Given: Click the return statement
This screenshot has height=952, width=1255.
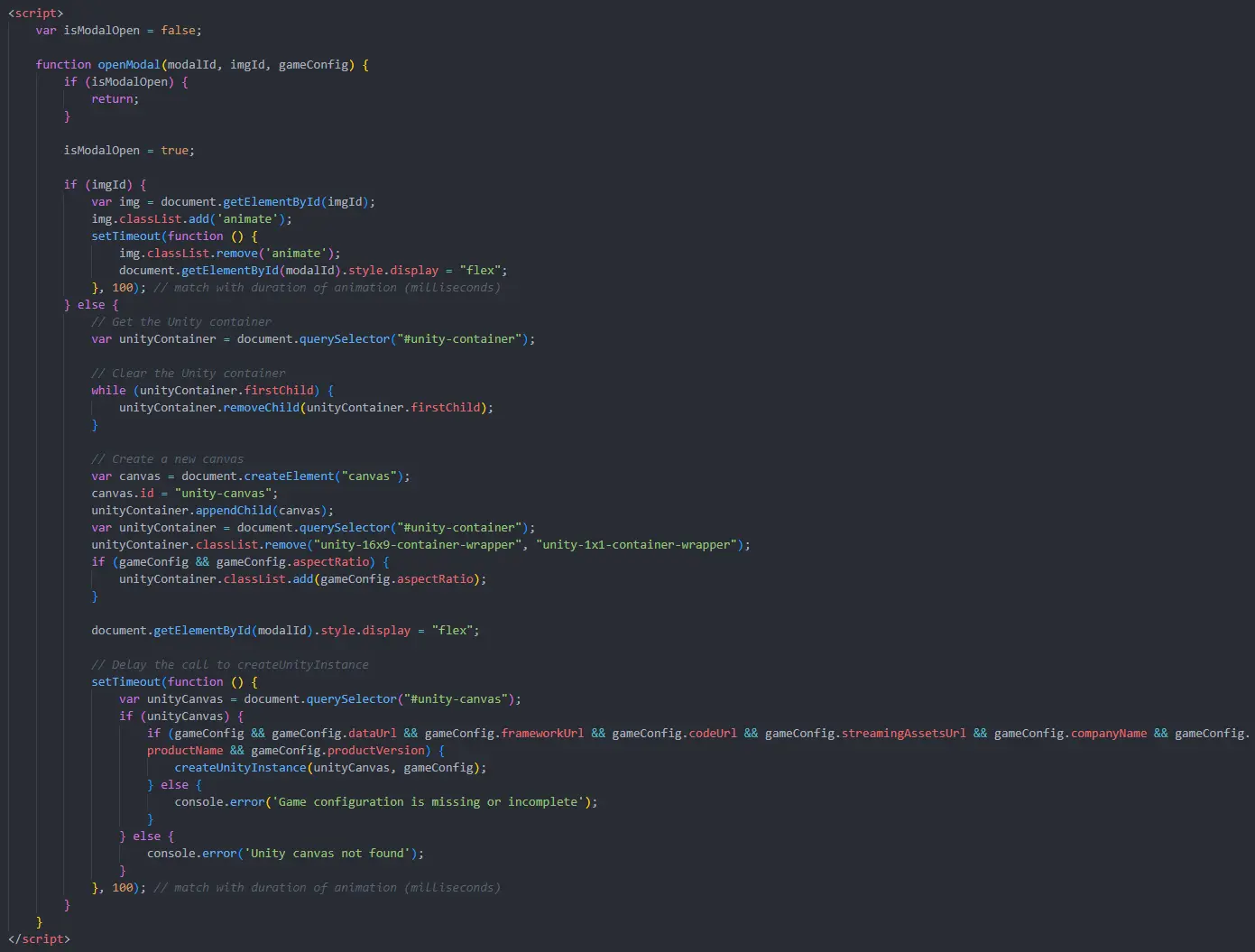Looking at the screenshot, I should (115, 99).
